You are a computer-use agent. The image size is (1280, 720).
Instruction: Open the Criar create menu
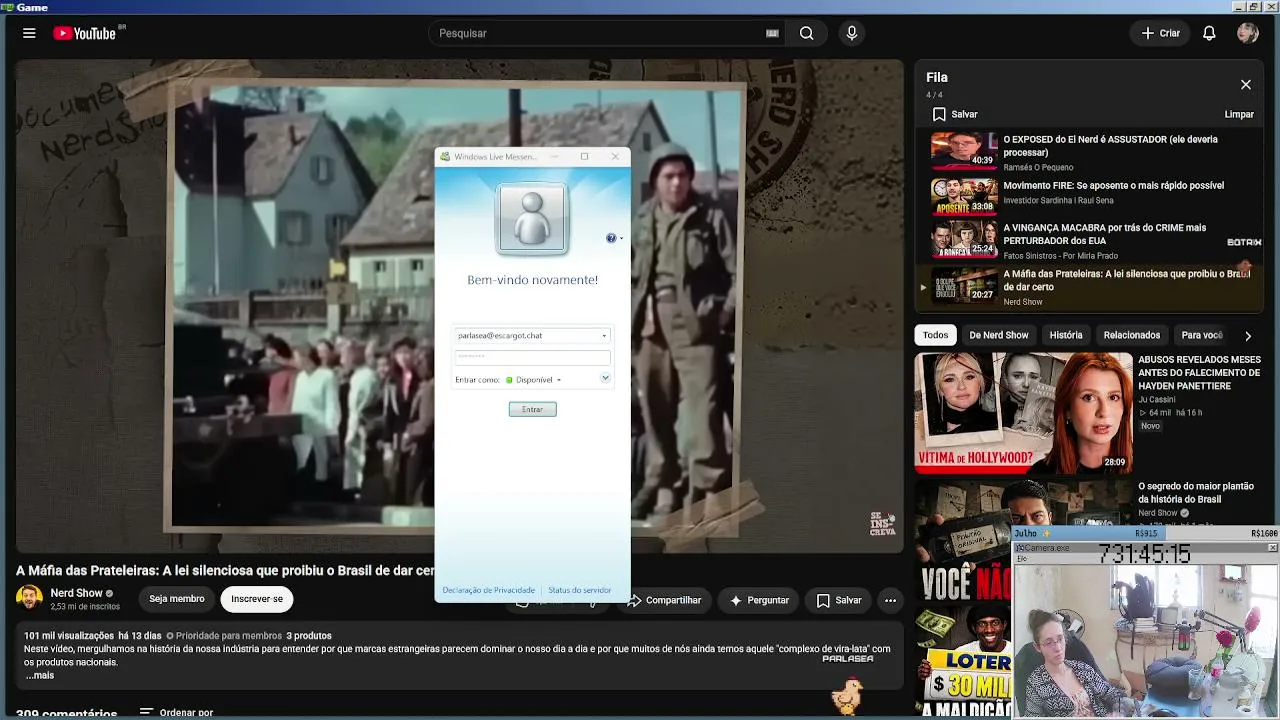pyautogui.click(x=1161, y=33)
